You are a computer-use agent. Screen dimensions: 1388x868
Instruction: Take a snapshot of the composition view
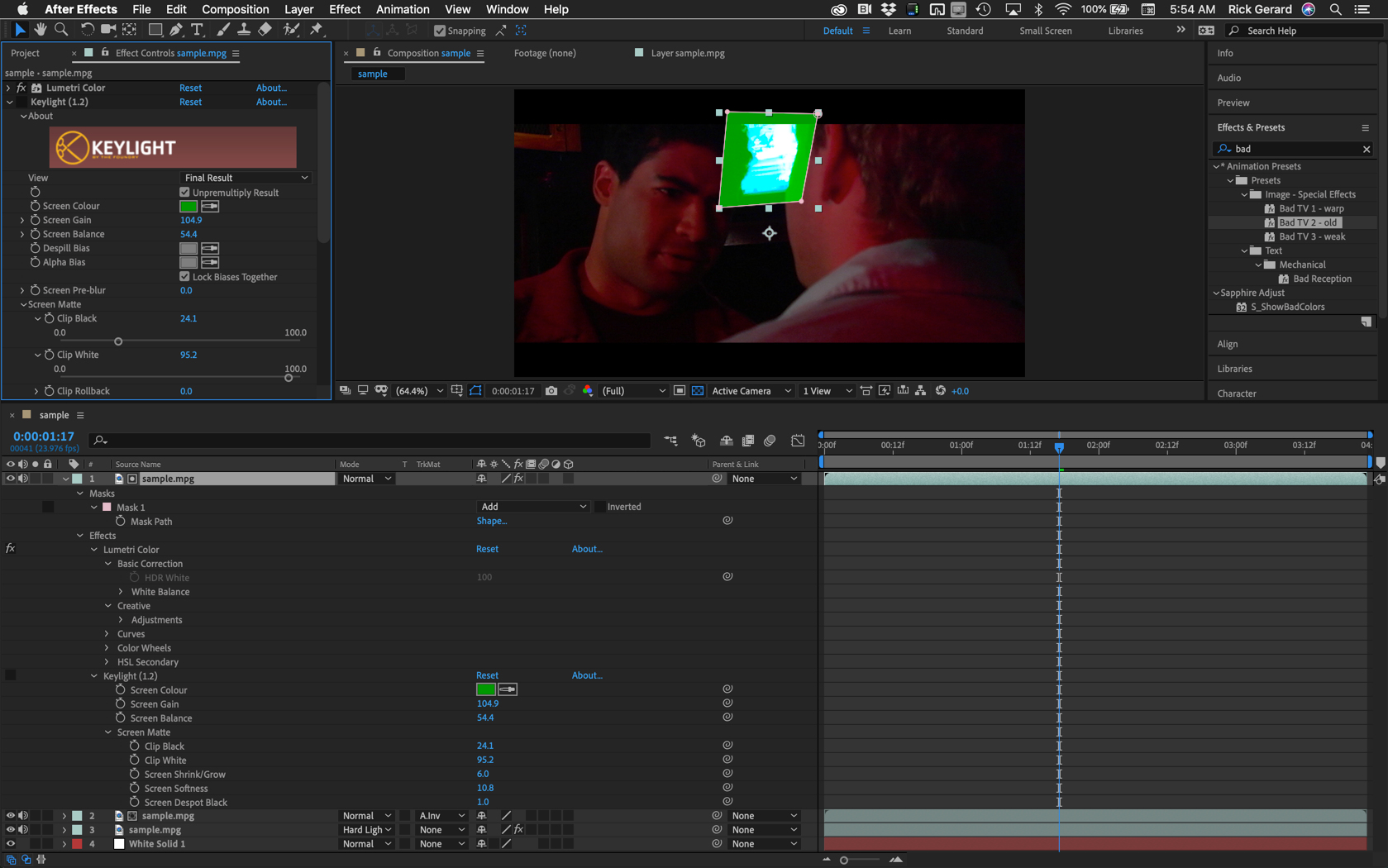click(x=551, y=390)
